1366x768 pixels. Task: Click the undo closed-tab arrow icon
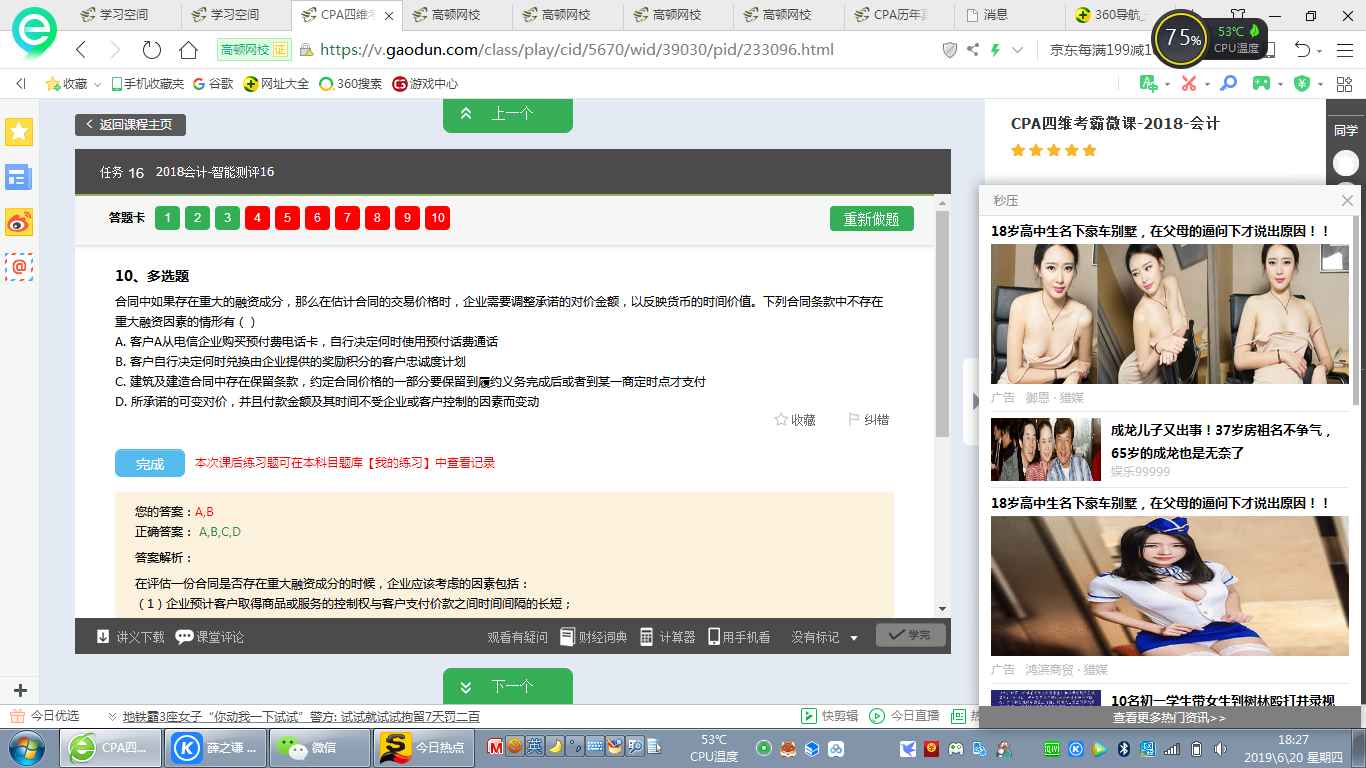point(1301,50)
